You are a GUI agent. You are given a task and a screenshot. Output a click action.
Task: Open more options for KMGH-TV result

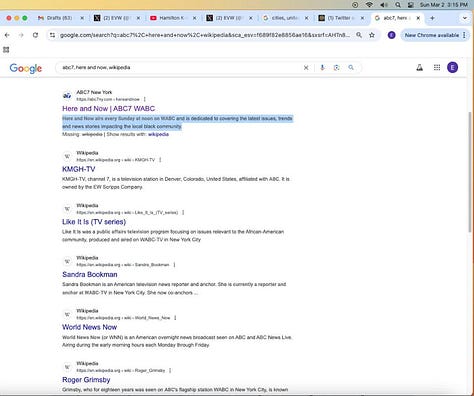(160, 160)
